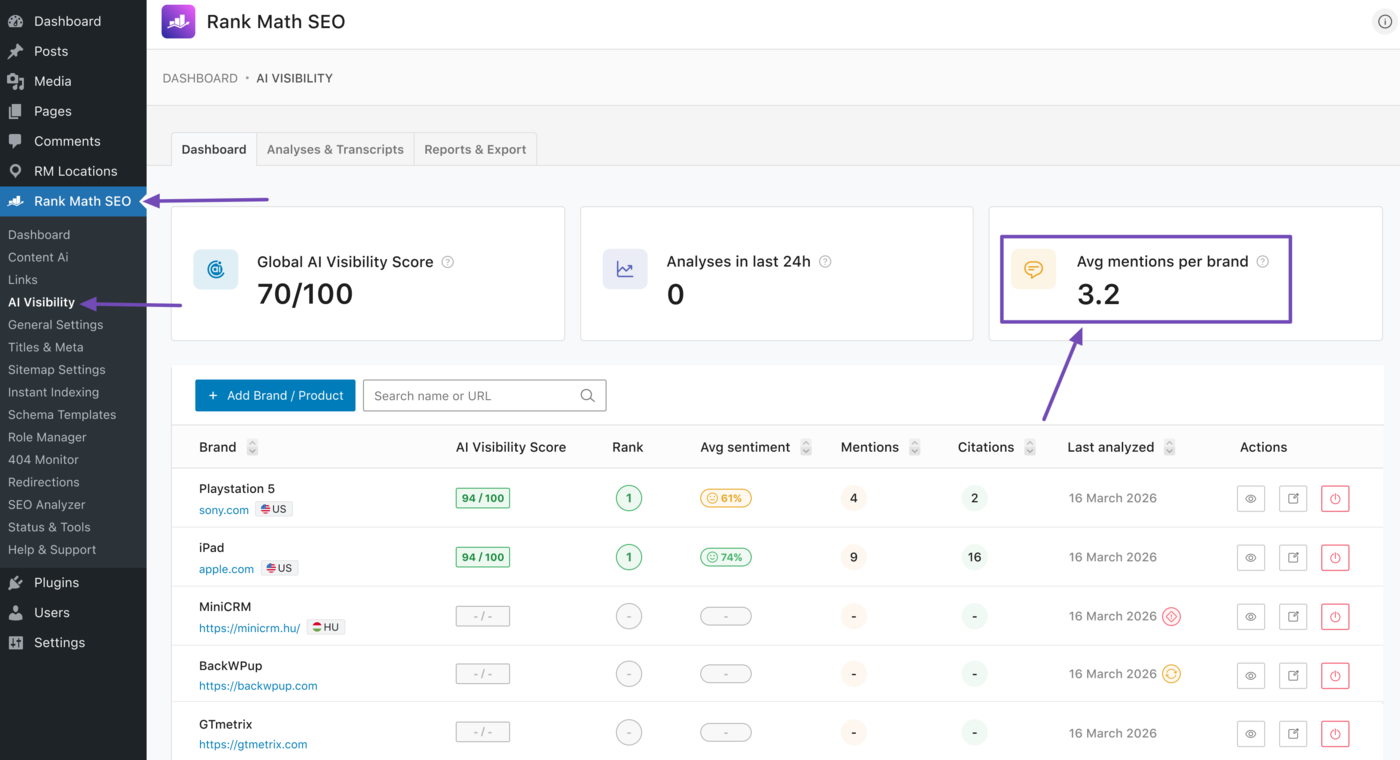Click red power icon for GTmetrix
Image resolution: width=1400 pixels, height=760 pixels.
(x=1335, y=734)
